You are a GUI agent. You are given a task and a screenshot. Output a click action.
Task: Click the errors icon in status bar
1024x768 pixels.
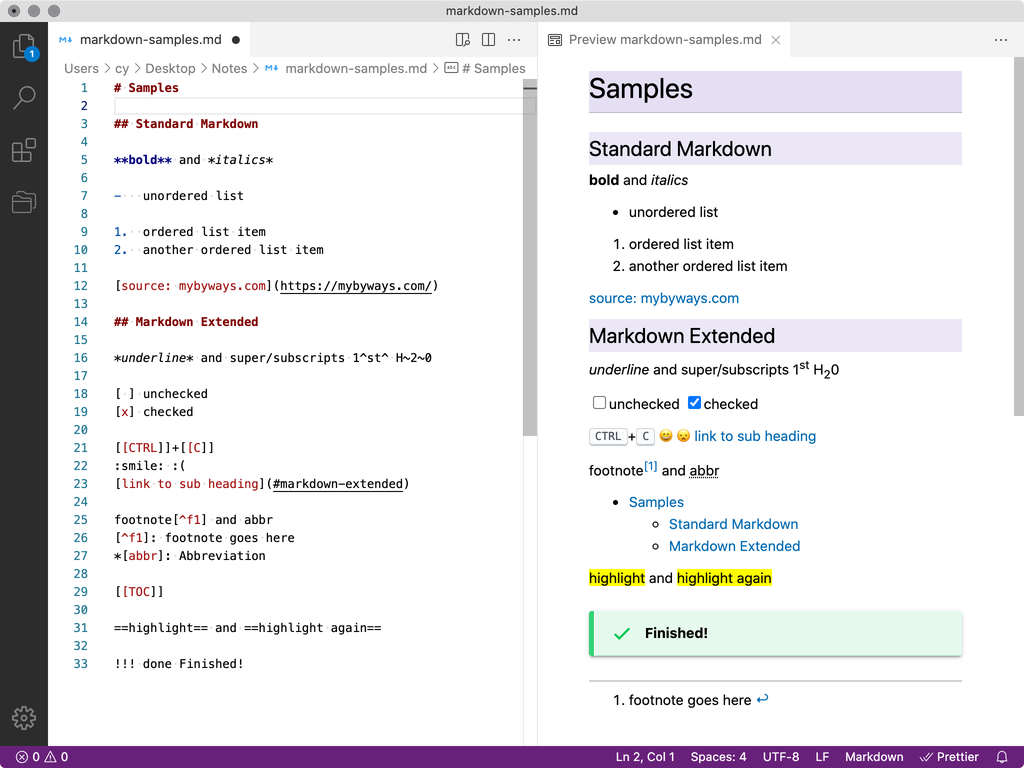click(22, 757)
